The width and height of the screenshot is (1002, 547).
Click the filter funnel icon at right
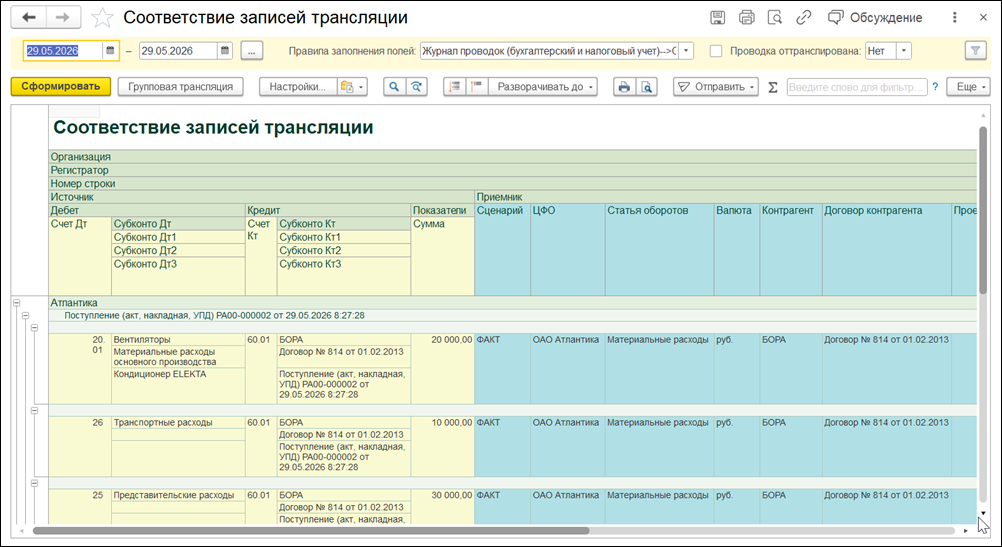[975, 51]
